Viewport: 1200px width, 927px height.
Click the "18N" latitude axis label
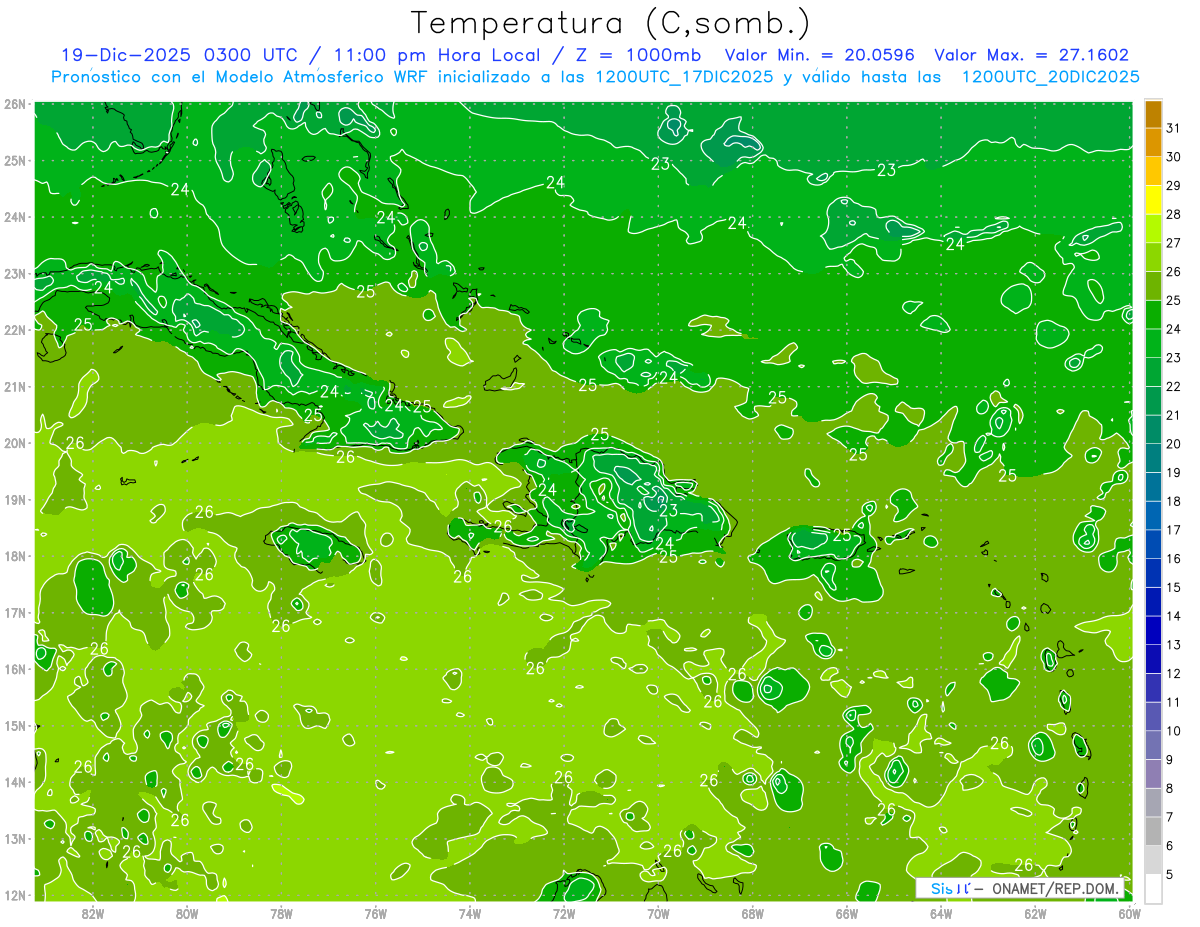click(x=15, y=556)
